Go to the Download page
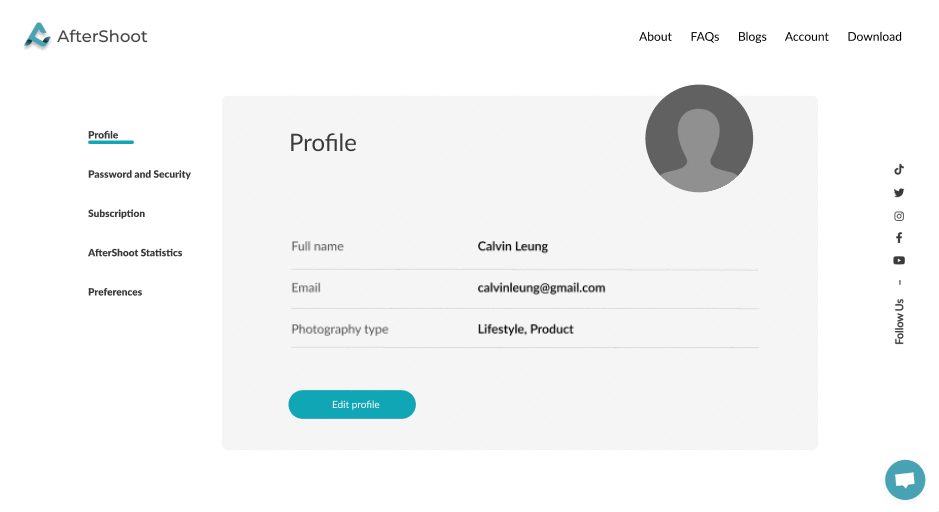 pyautogui.click(x=874, y=37)
